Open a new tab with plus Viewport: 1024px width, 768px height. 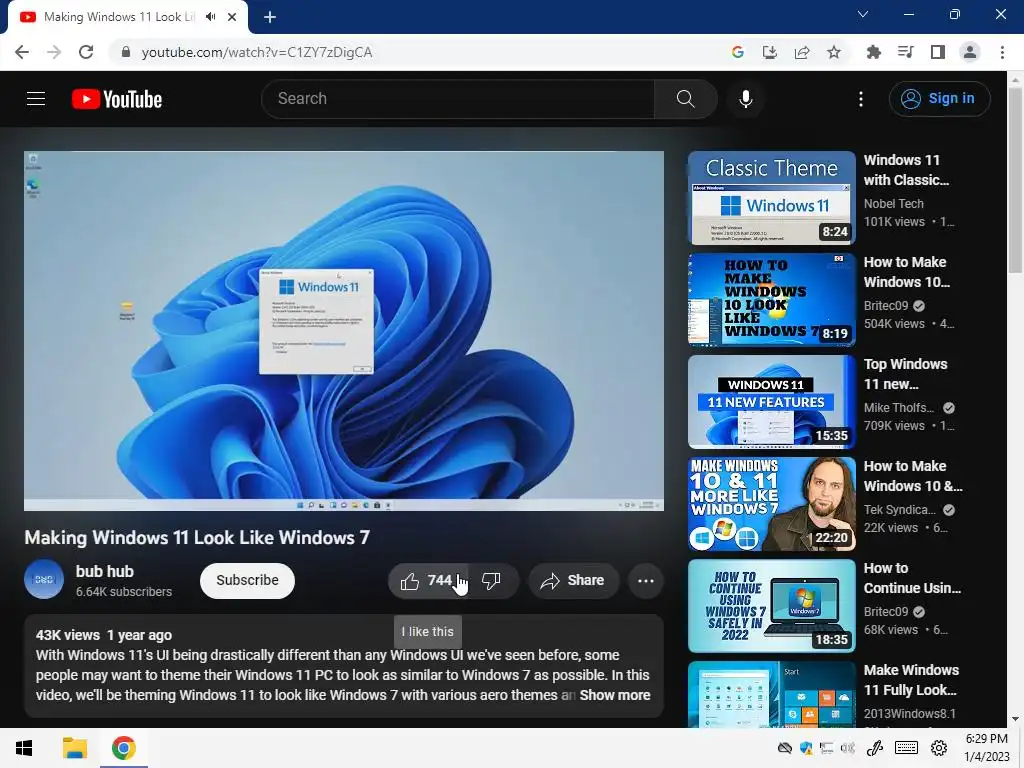click(270, 17)
